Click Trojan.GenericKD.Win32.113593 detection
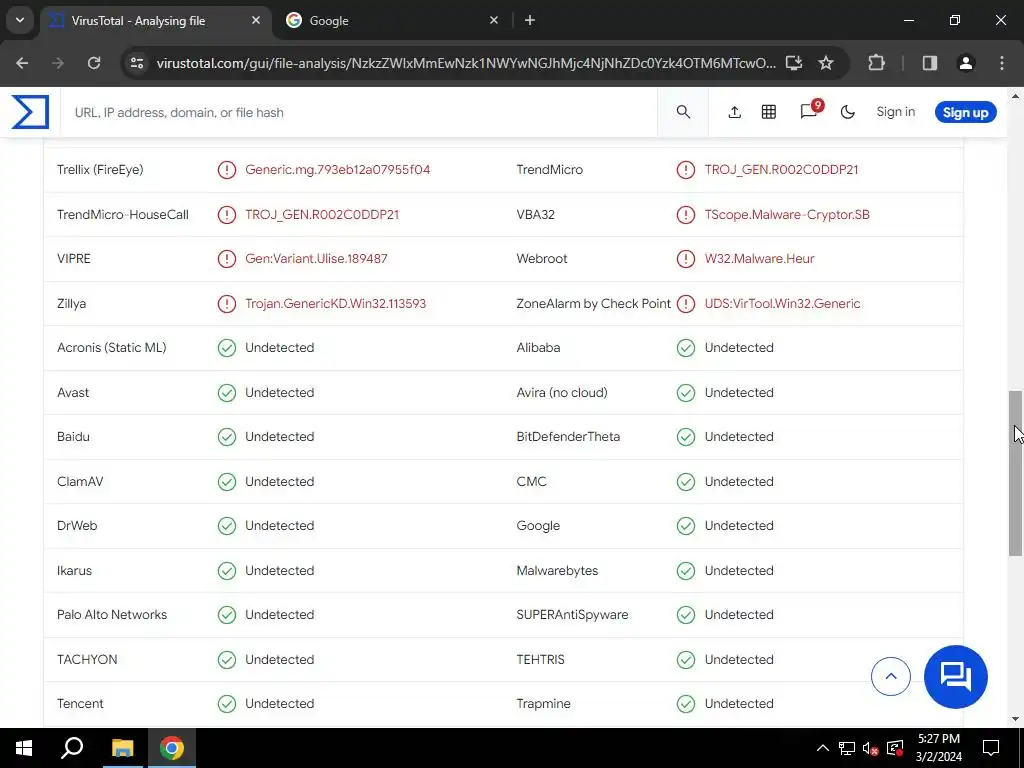This screenshot has width=1024, height=768. [335, 304]
